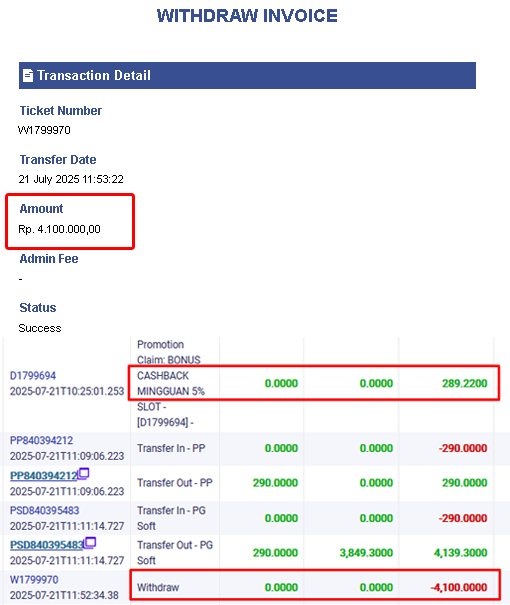
Task: Click the Transfer Out - PP description
Action: tap(175, 483)
